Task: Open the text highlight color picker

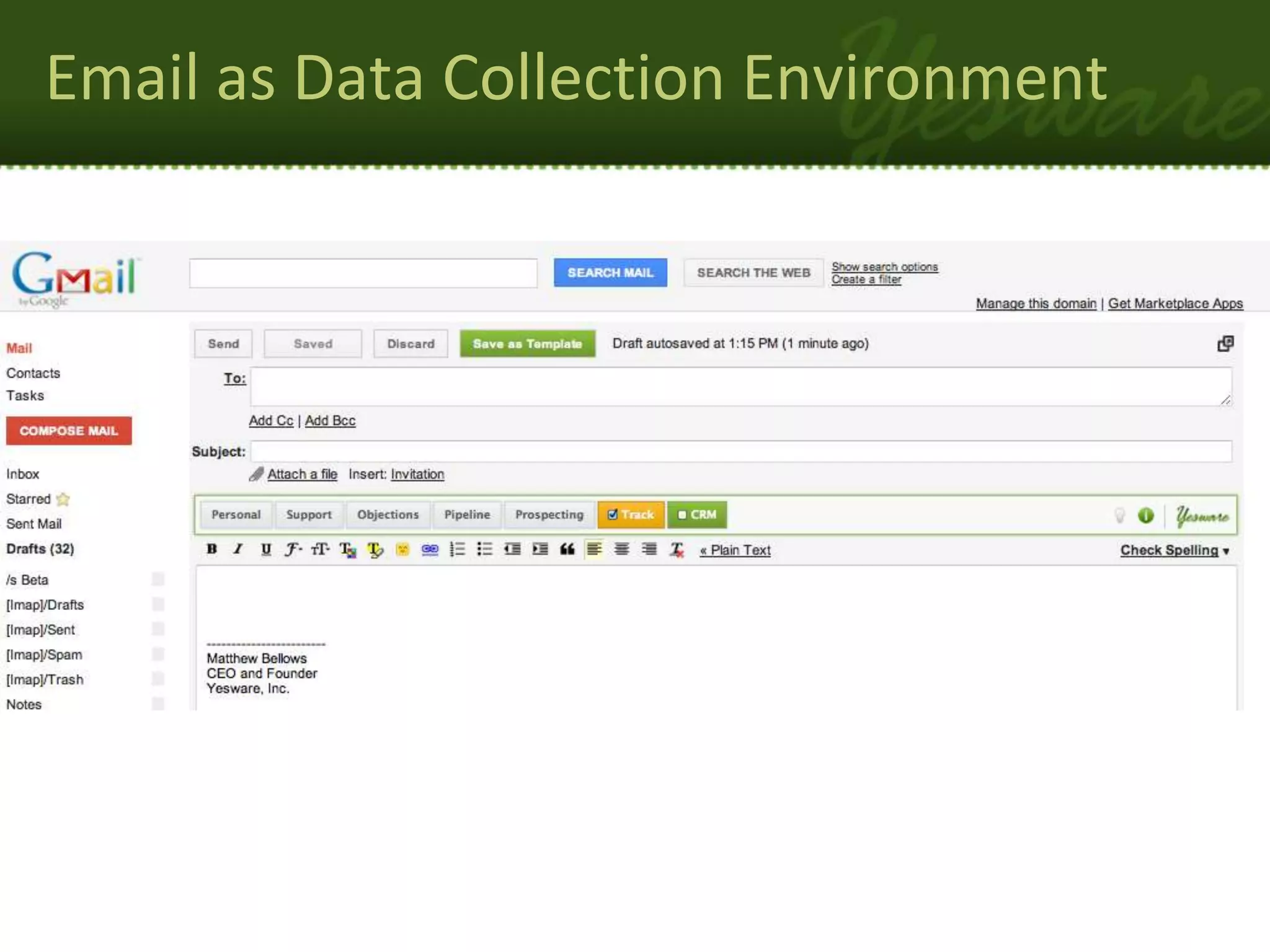Action: coord(375,550)
